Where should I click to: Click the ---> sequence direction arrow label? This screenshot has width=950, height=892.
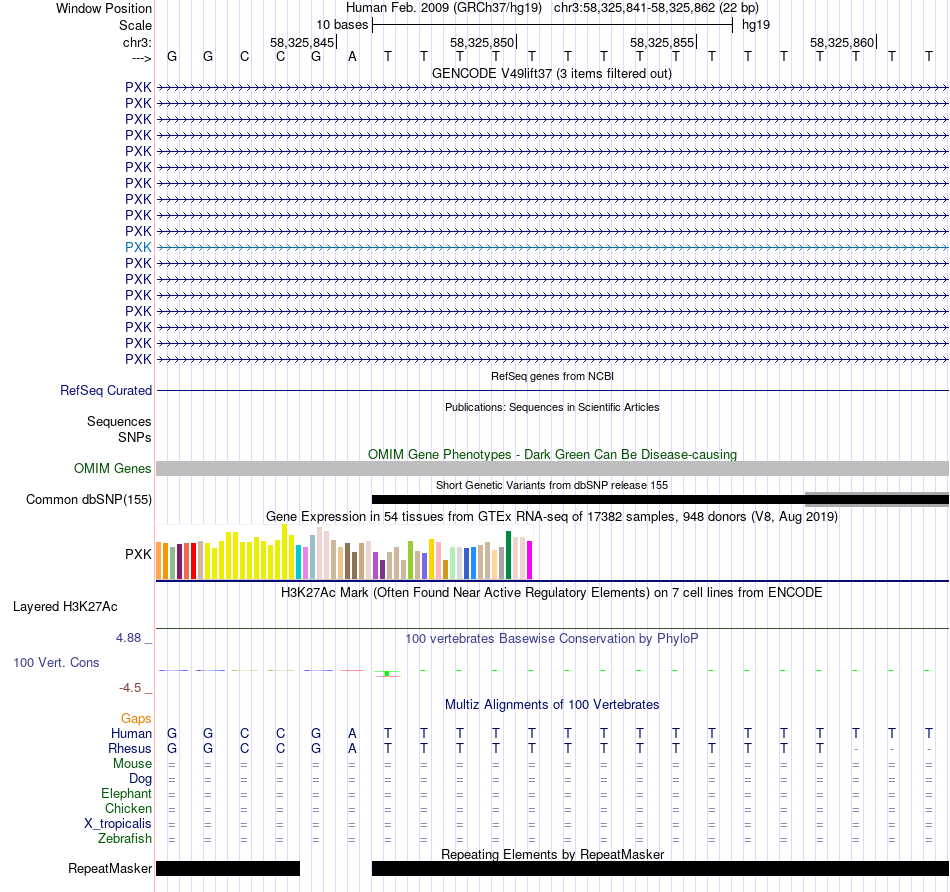click(x=141, y=58)
